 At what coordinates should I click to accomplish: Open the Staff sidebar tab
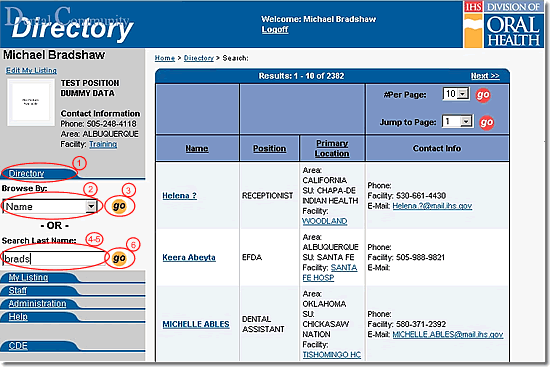point(18,290)
